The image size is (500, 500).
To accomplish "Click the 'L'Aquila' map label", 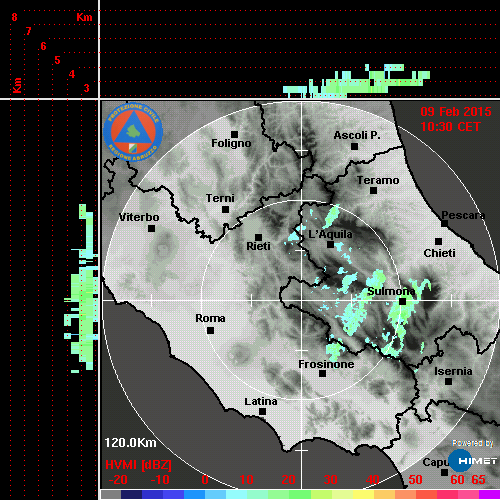I will tap(330, 234).
